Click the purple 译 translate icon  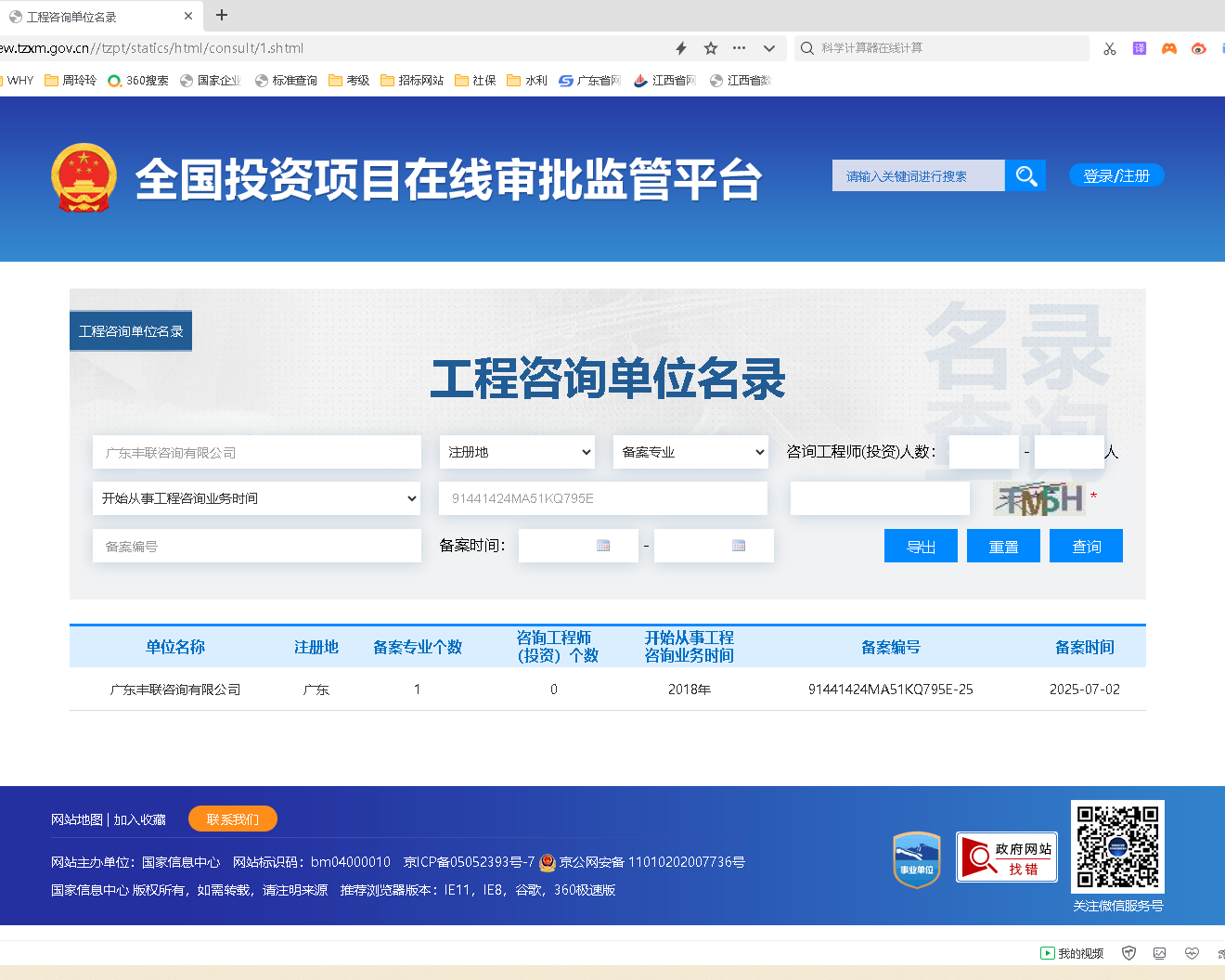pos(1139,47)
